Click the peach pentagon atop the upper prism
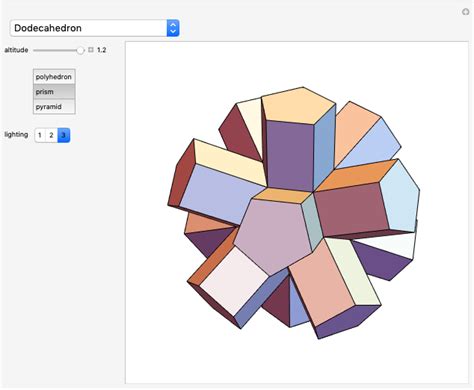 click(298, 105)
